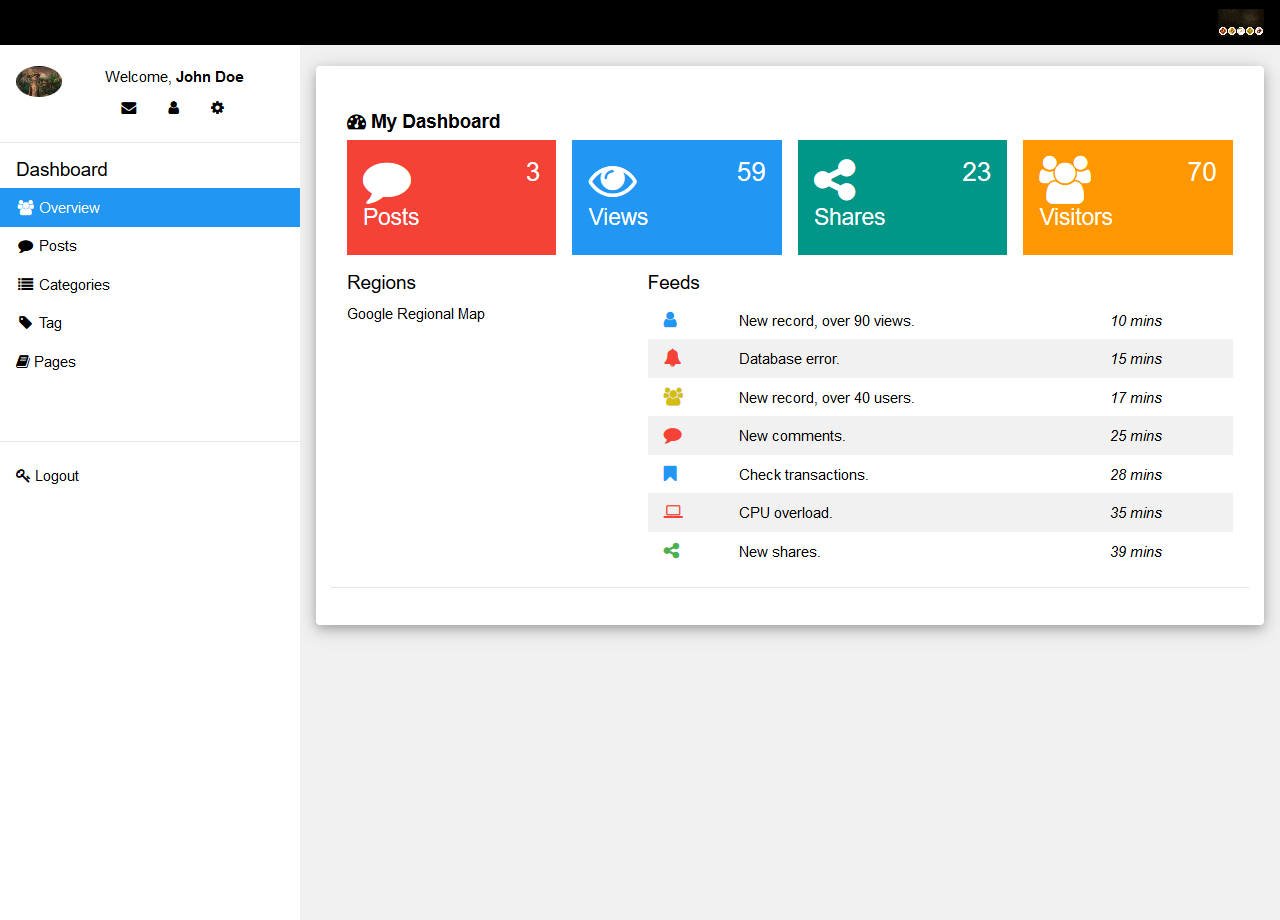1280x920 pixels.
Task: Go to Categories in the sidebar
Action: tap(73, 285)
